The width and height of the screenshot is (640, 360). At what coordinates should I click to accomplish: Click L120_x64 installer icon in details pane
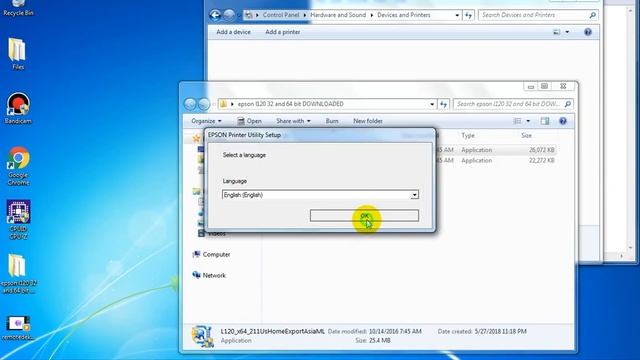[202, 336]
